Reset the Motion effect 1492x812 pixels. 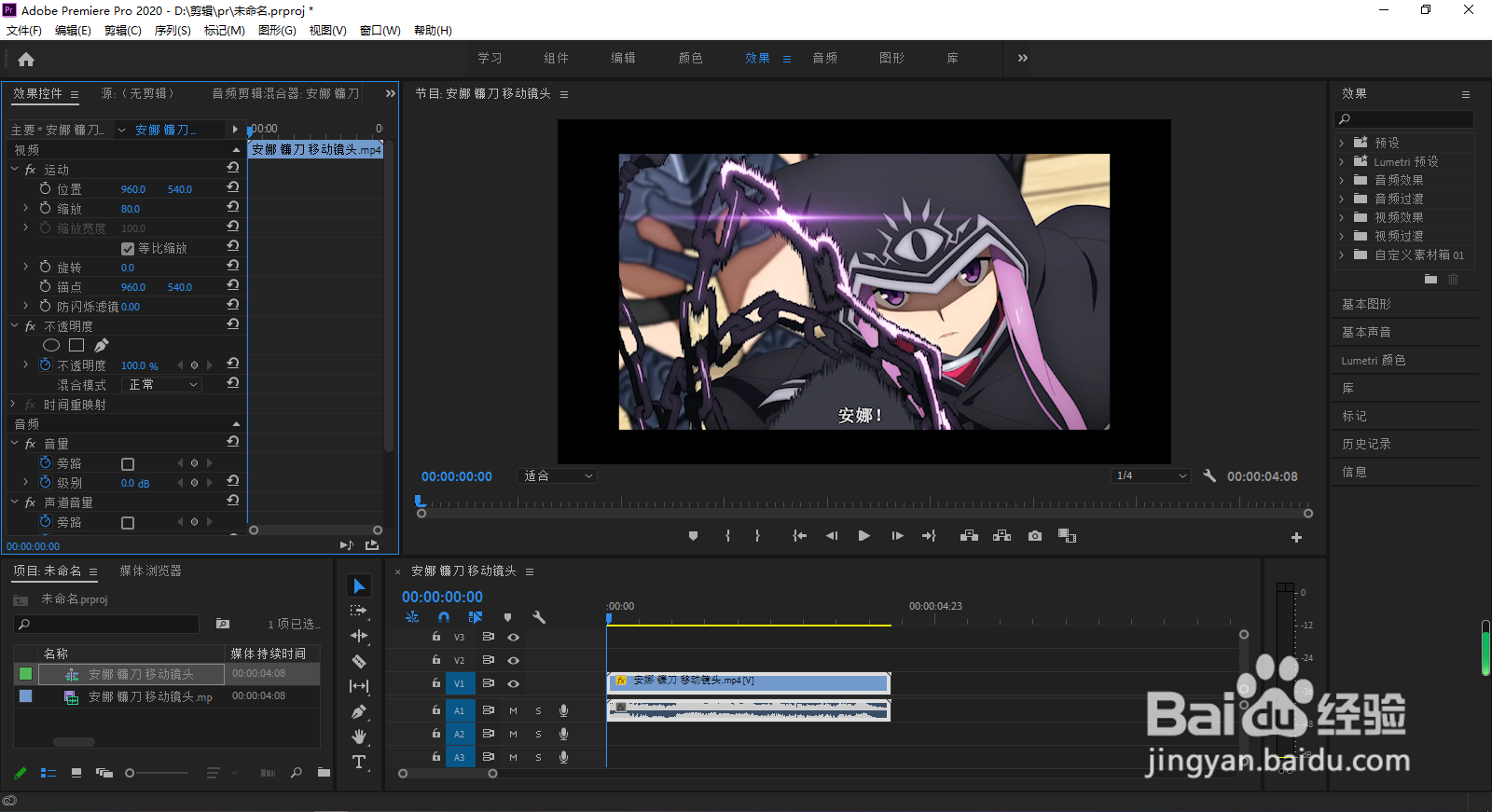click(233, 168)
